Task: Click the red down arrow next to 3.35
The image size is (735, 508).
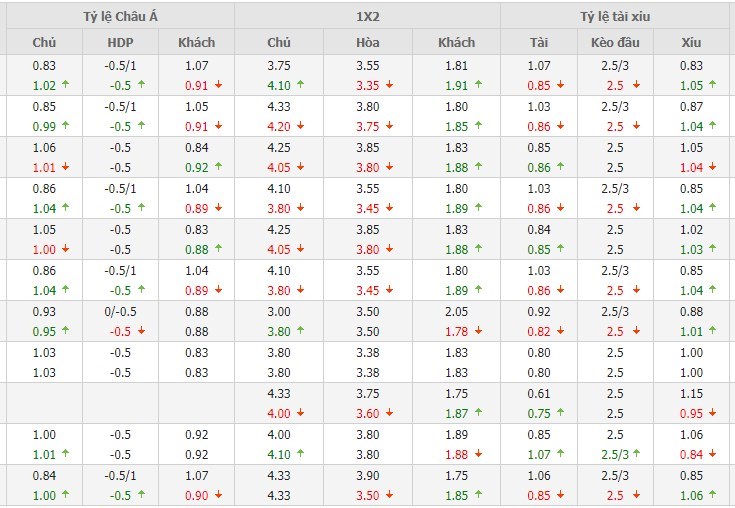Action: coord(389,85)
